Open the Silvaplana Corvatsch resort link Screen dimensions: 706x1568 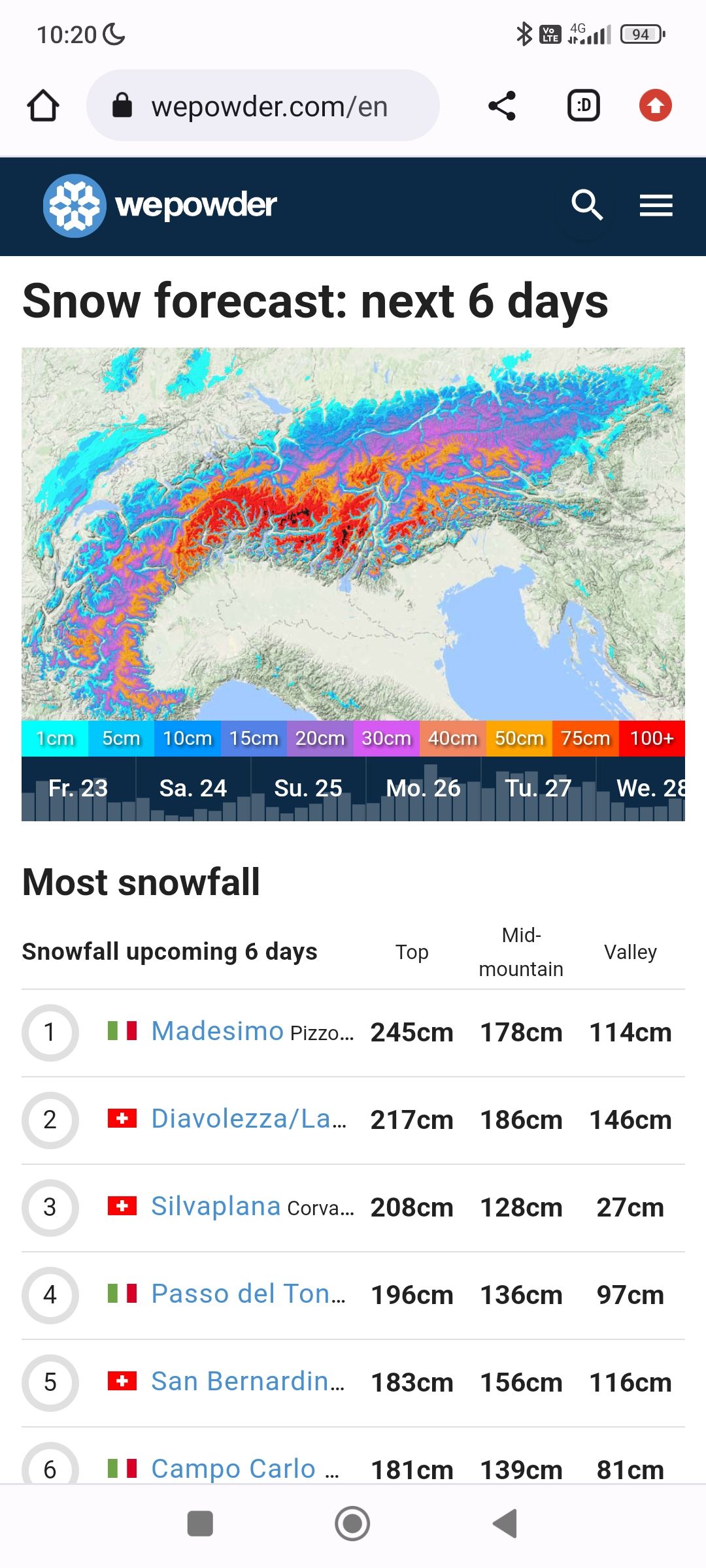215,1206
